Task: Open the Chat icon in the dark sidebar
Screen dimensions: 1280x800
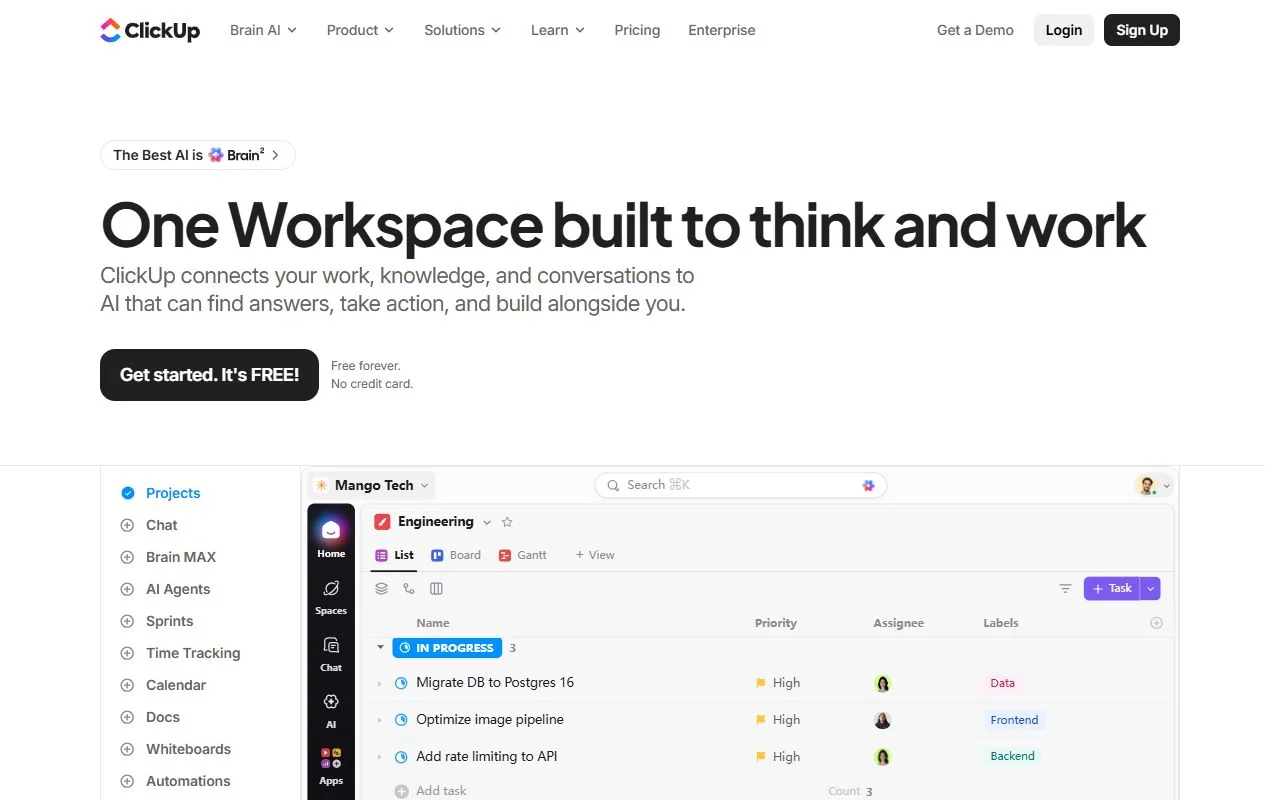Action: click(331, 654)
